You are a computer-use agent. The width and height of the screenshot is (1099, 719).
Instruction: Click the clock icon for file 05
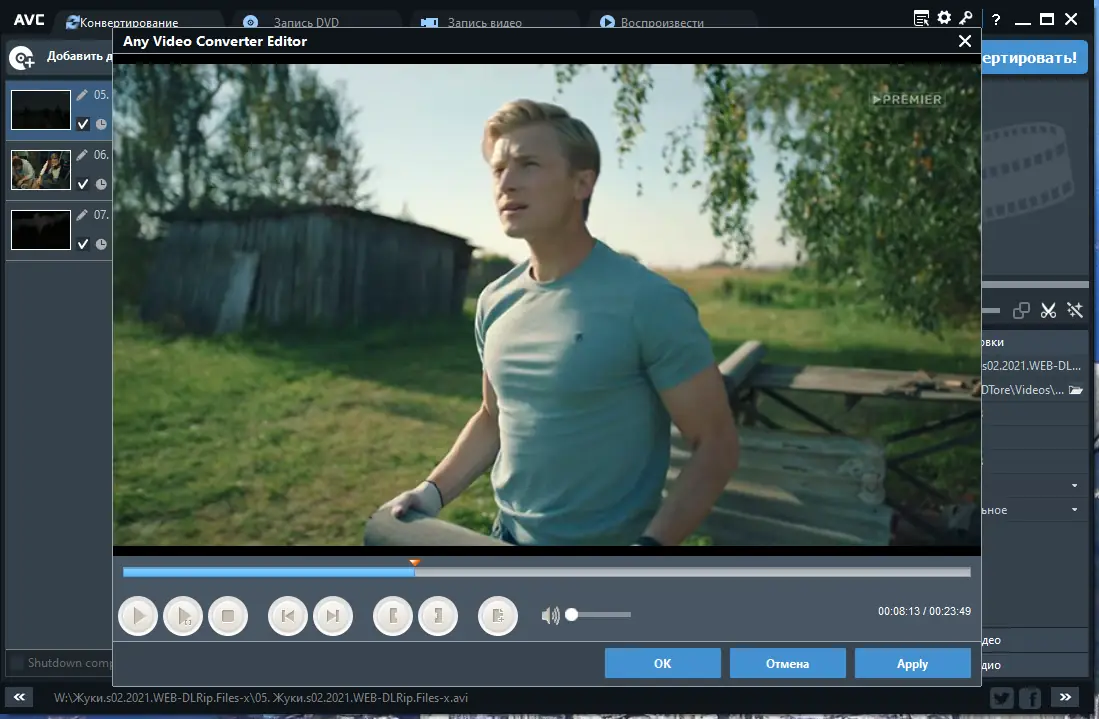pos(101,124)
